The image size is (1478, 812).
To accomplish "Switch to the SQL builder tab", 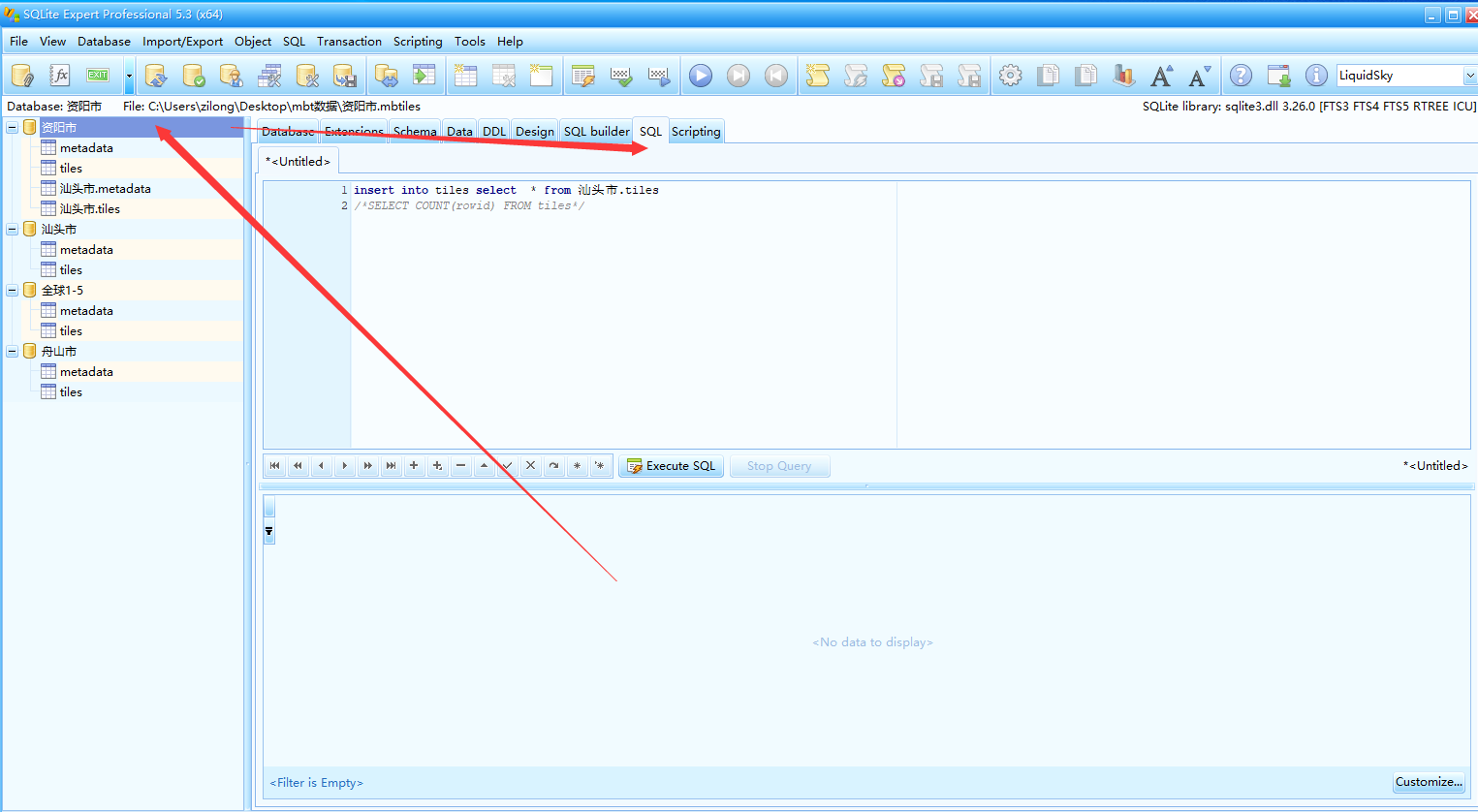I will (x=596, y=132).
